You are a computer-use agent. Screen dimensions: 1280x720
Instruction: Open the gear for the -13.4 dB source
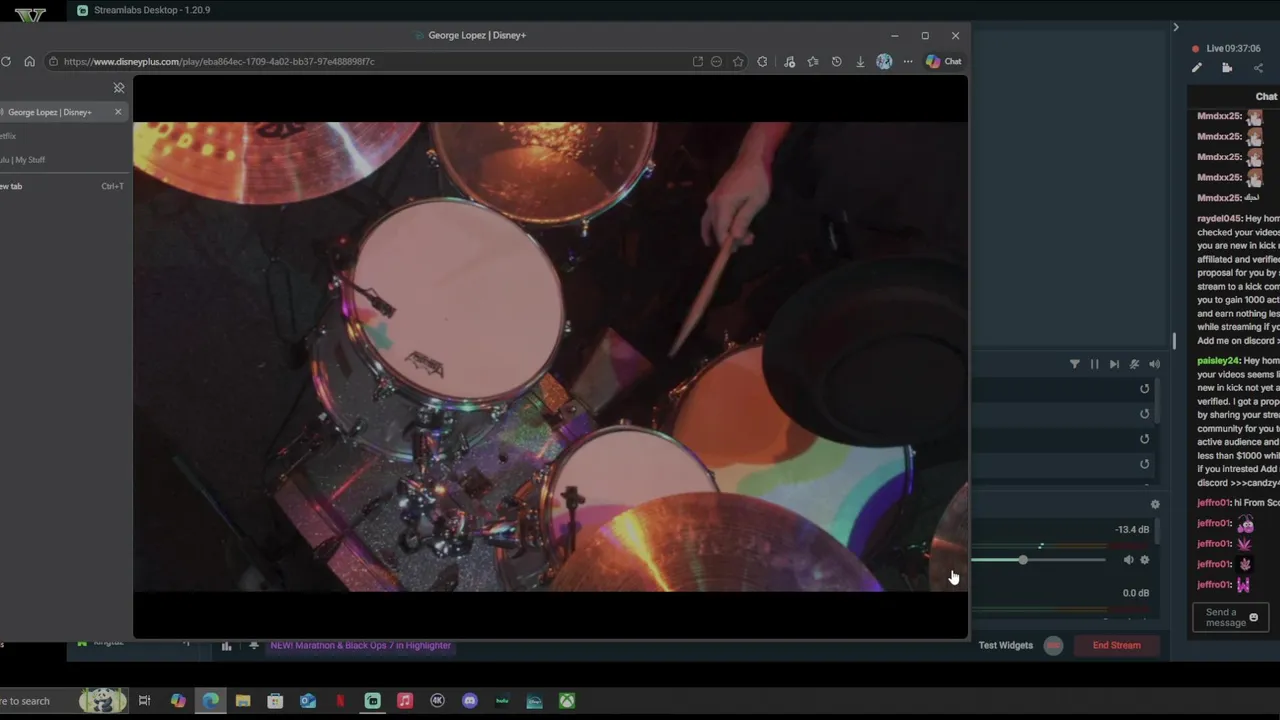[x=1145, y=560]
